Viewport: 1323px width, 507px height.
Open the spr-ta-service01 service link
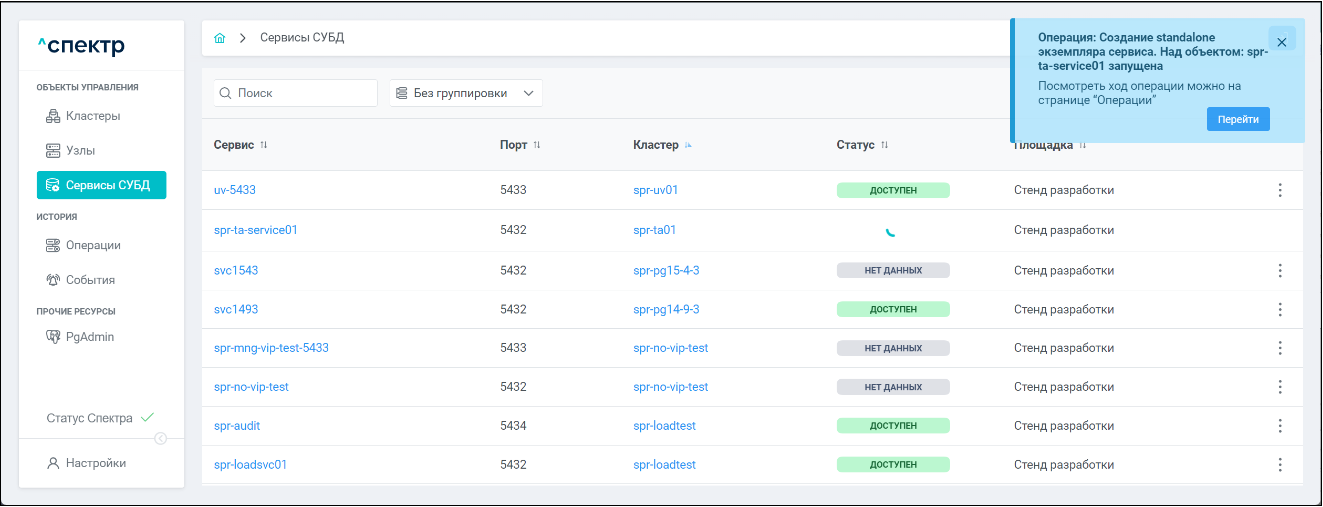[x=256, y=230]
